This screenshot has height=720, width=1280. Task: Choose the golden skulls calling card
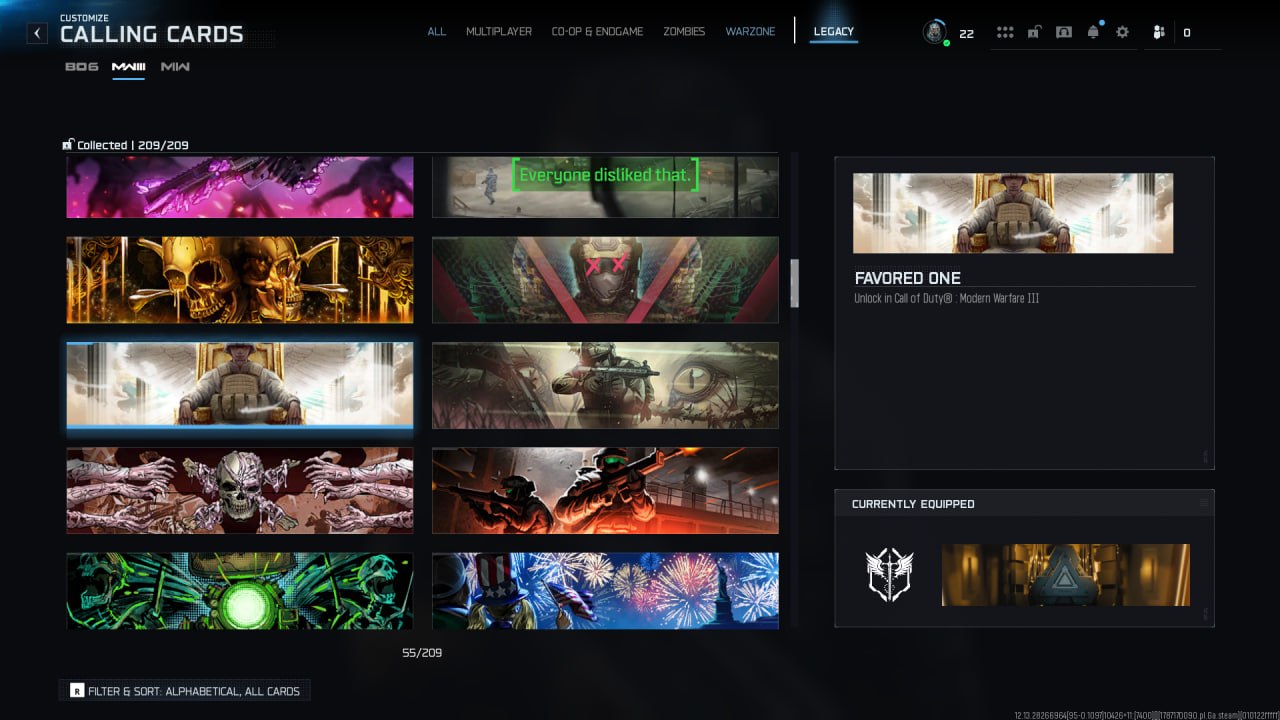pyautogui.click(x=240, y=280)
